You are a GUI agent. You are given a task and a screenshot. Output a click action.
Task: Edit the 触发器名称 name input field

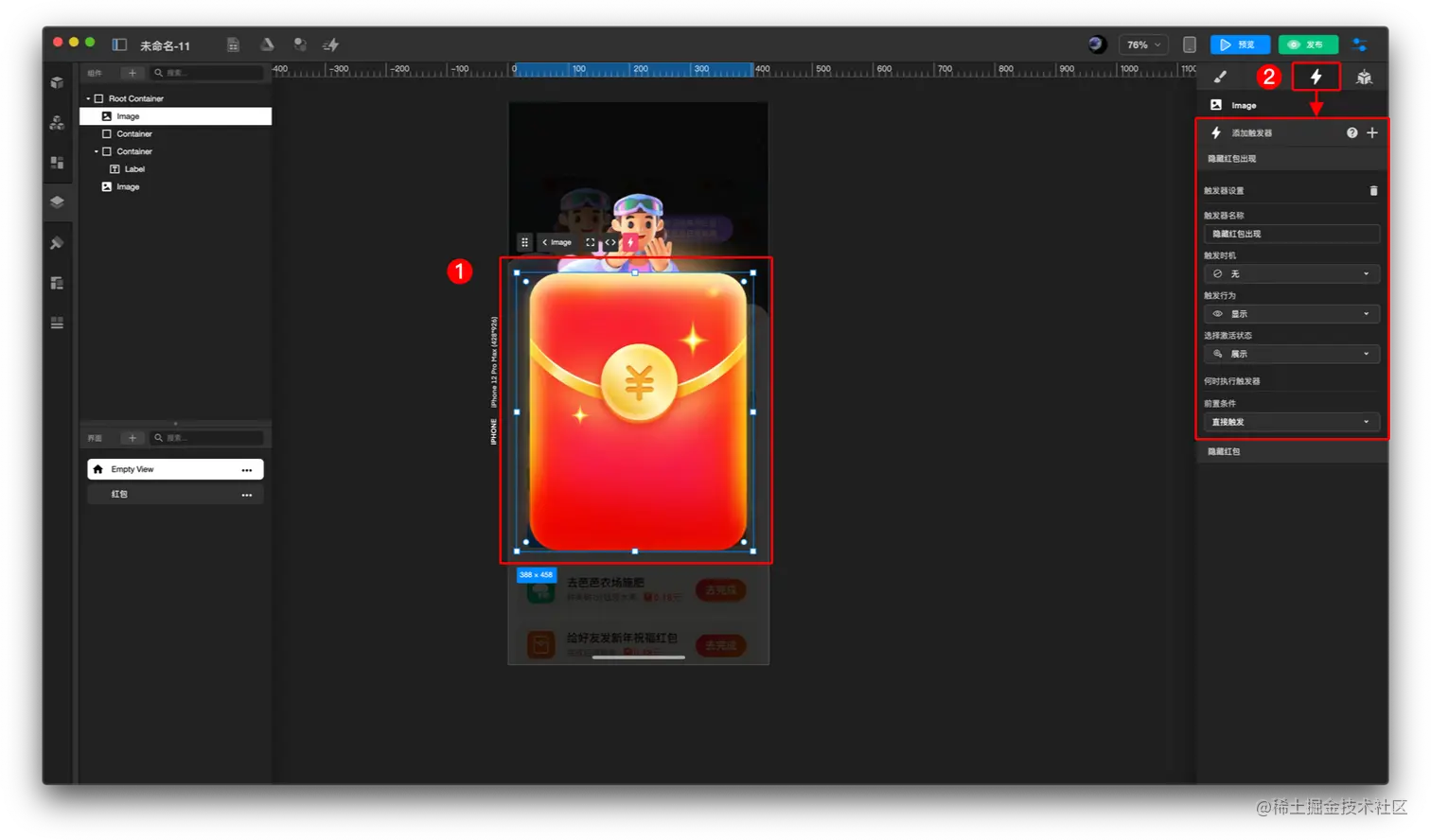[1291, 234]
